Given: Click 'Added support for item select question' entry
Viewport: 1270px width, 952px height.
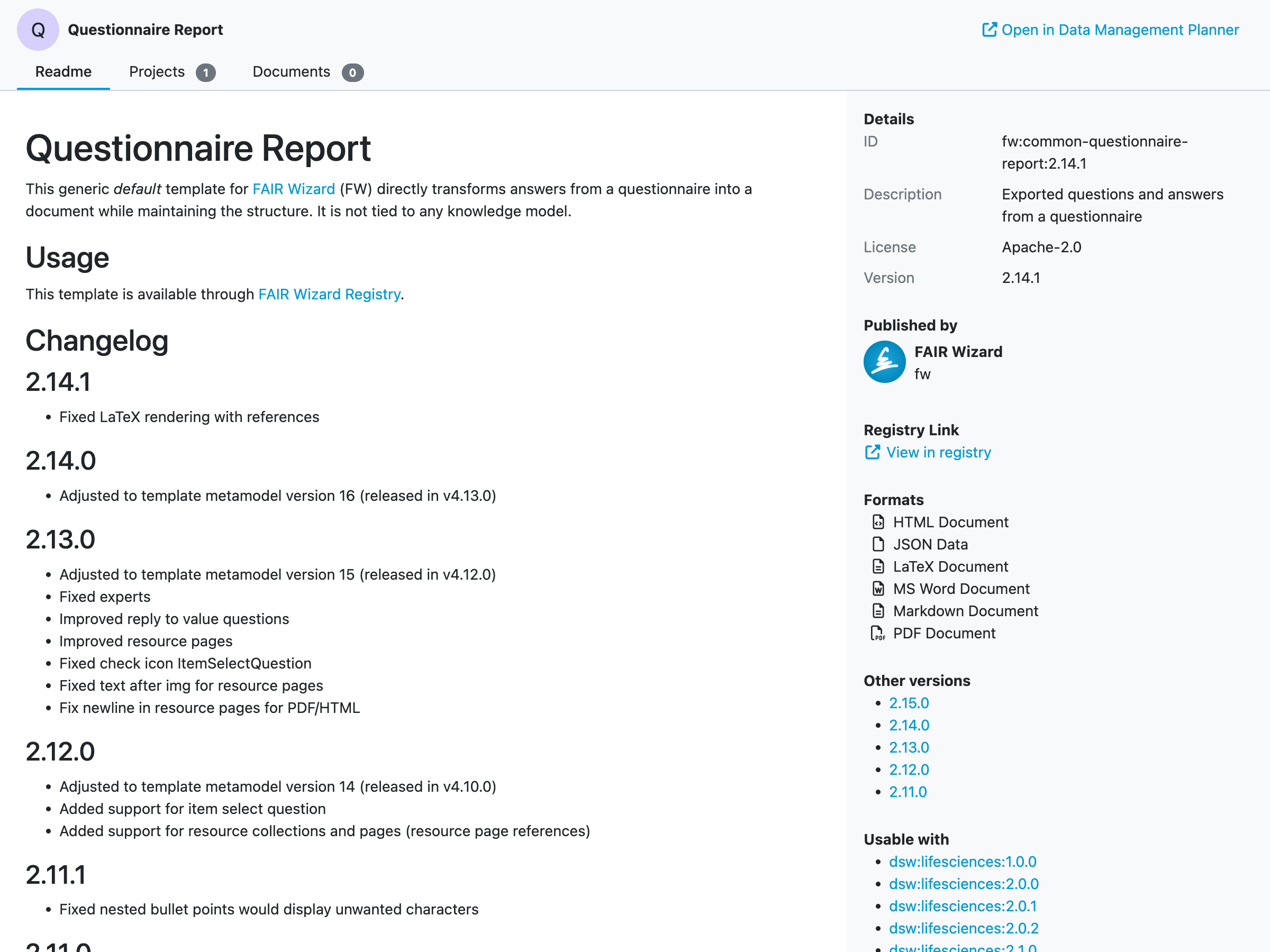Looking at the screenshot, I should pos(192,809).
